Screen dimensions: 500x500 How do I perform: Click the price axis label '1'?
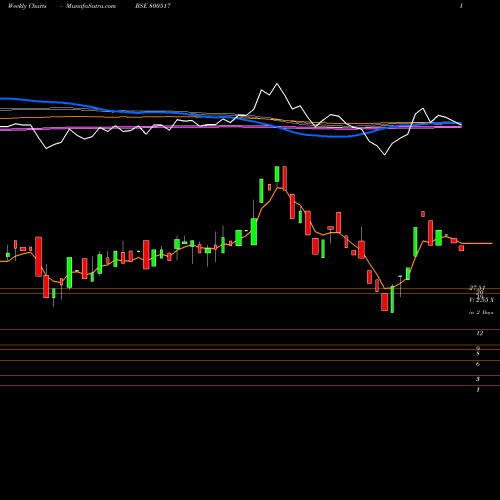478,390
